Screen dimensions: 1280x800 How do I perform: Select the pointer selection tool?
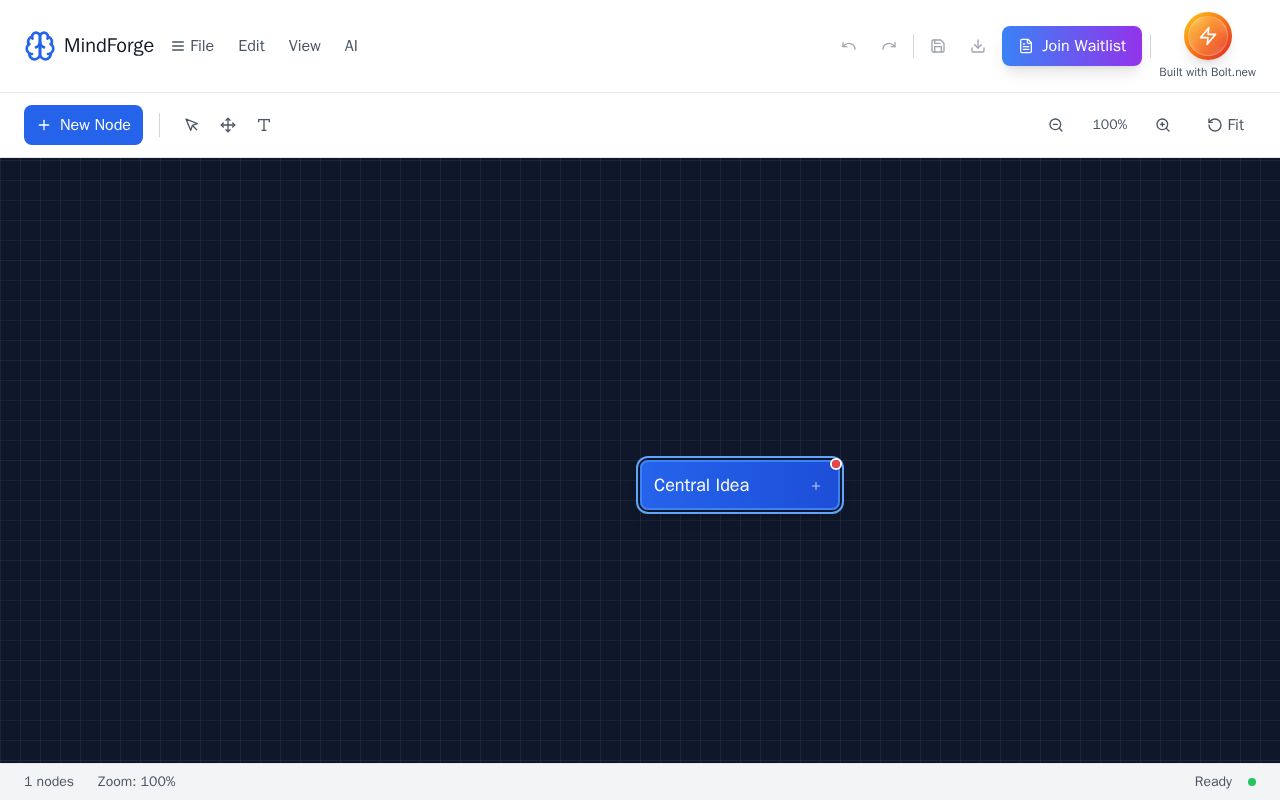[x=192, y=125]
